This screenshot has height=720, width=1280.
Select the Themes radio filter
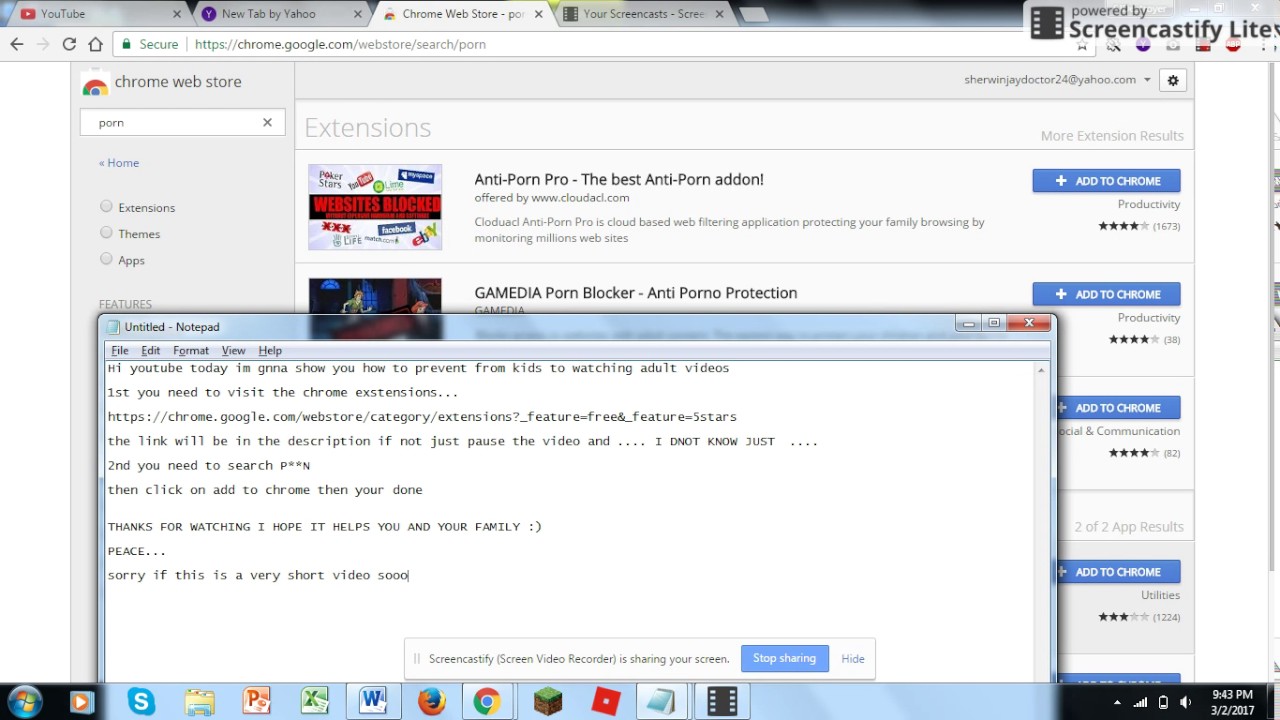coord(106,233)
